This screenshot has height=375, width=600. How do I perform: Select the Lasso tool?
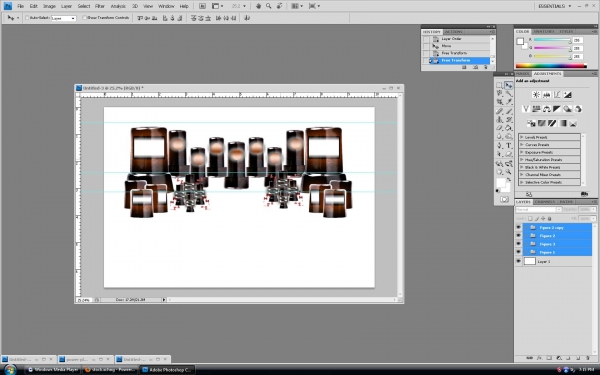(x=499, y=93)
